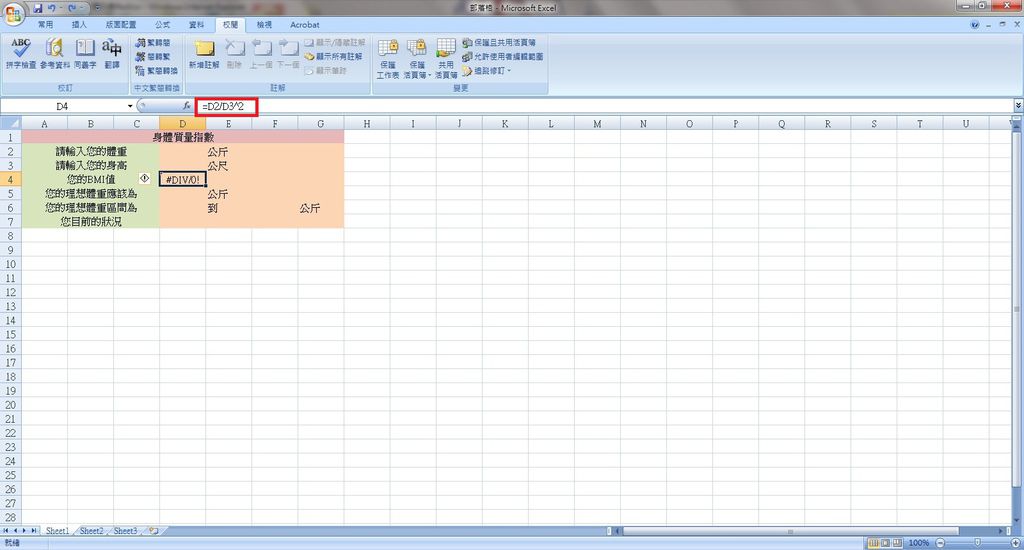Open 保護活頁簿 dropdown

point(417,59)
